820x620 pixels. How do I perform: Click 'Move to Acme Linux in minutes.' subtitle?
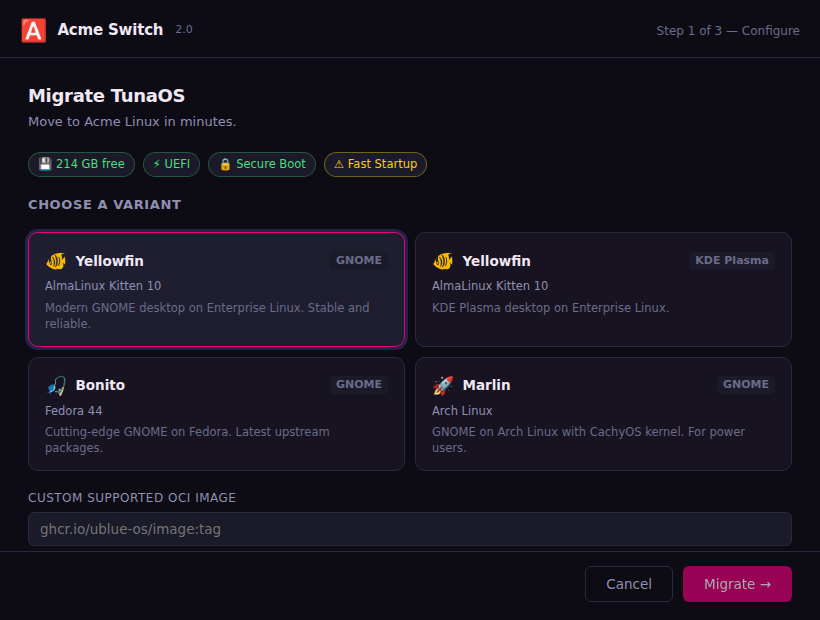132,122
